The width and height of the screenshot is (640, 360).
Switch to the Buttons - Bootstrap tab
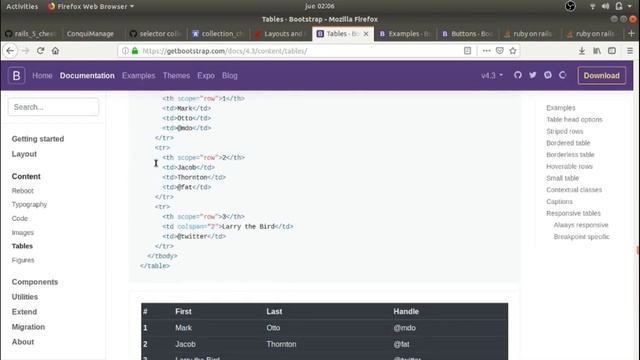click(468, 34)
